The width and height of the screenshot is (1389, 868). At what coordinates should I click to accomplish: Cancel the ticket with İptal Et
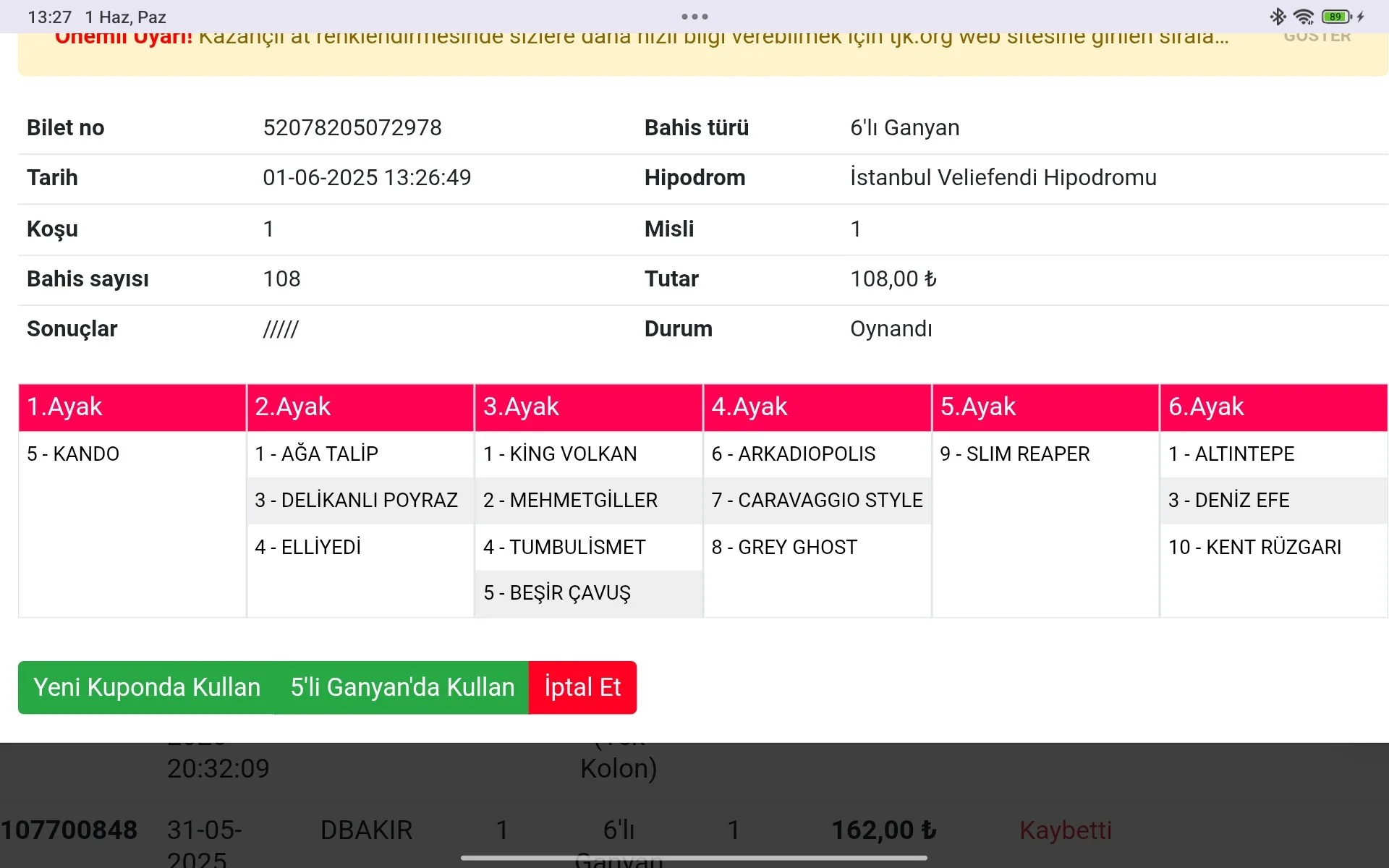click(x=582, y=687)
